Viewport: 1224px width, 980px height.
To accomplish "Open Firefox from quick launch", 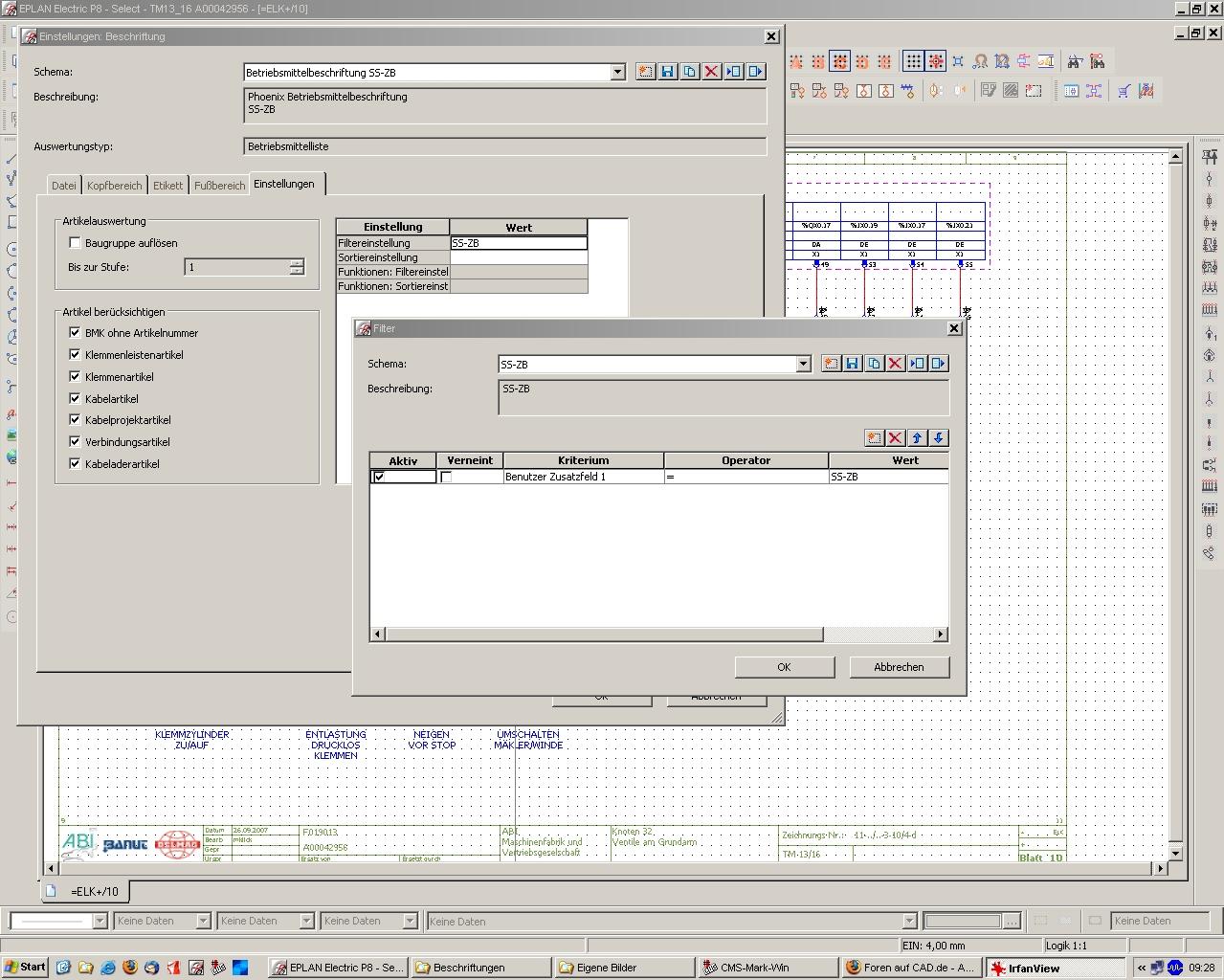I will pyautogui.click(x=130, y=968).
